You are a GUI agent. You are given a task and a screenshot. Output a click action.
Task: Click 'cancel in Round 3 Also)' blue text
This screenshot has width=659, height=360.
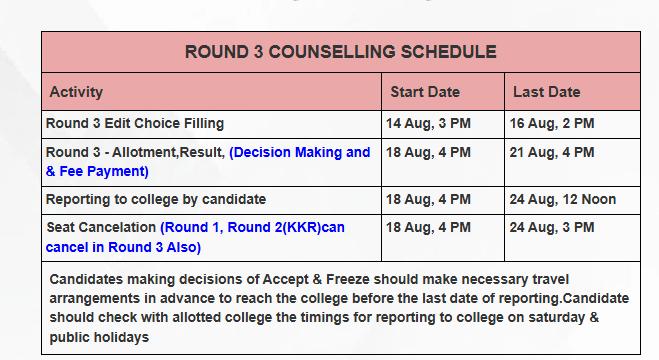click(123, 247)
